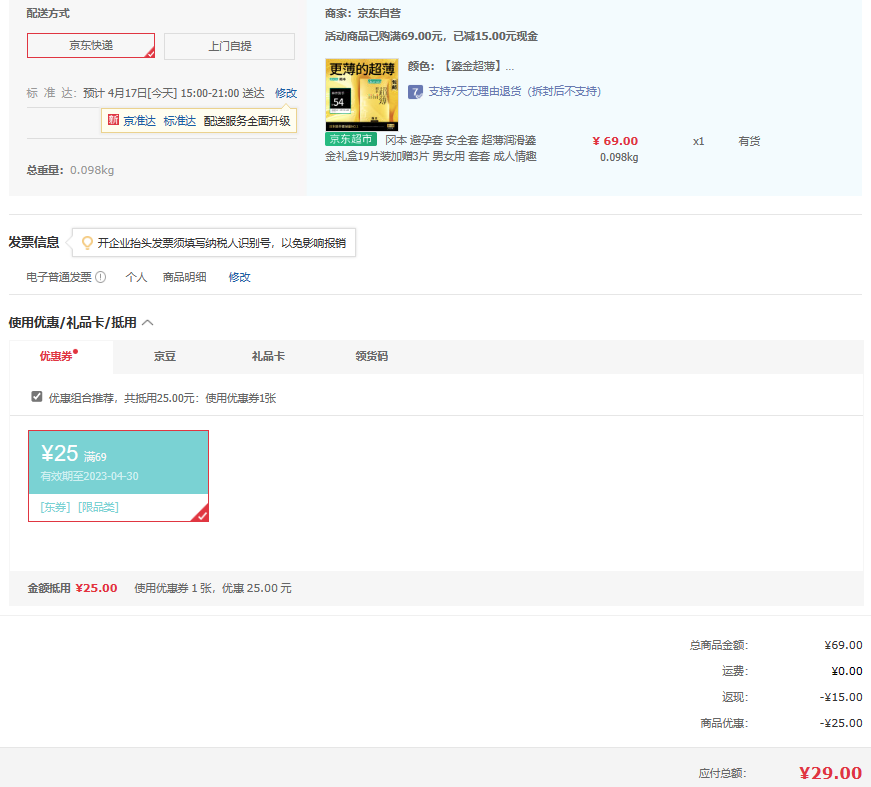Click the 个人 invoice title text

tap(136, 277)
